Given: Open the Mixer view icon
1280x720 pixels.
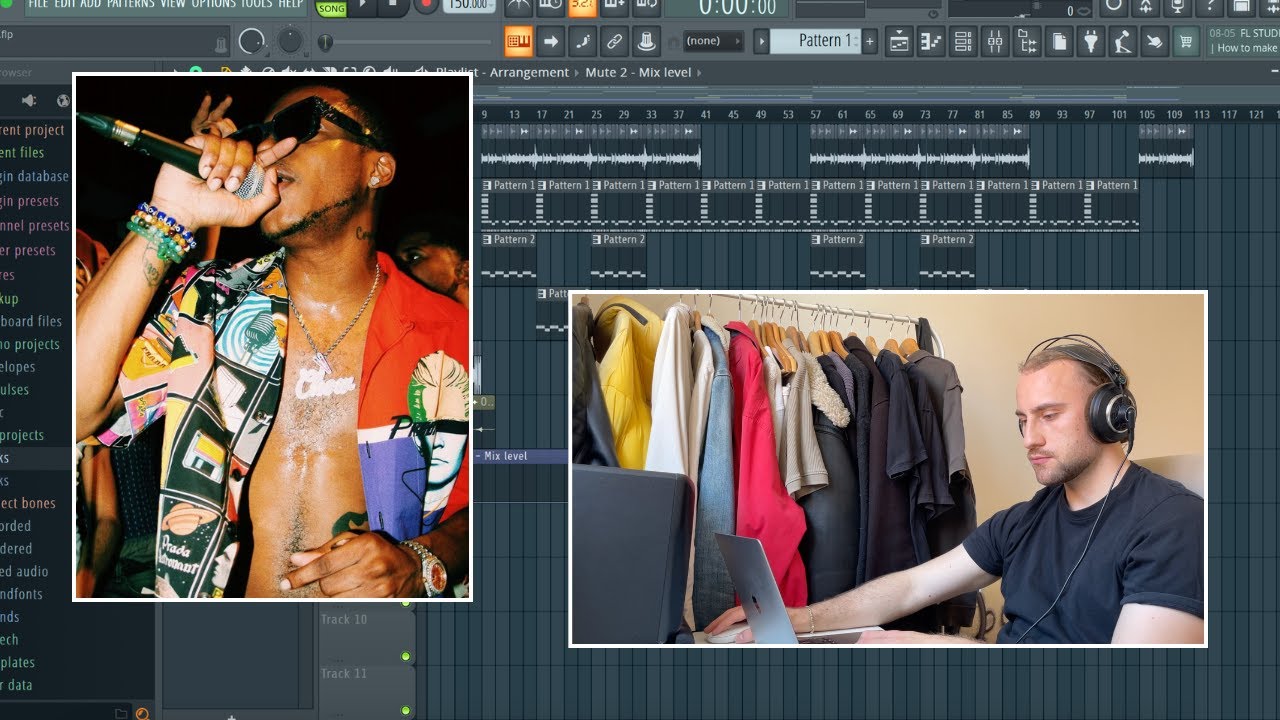Looking at the screenshot, I should coord(995,41).
